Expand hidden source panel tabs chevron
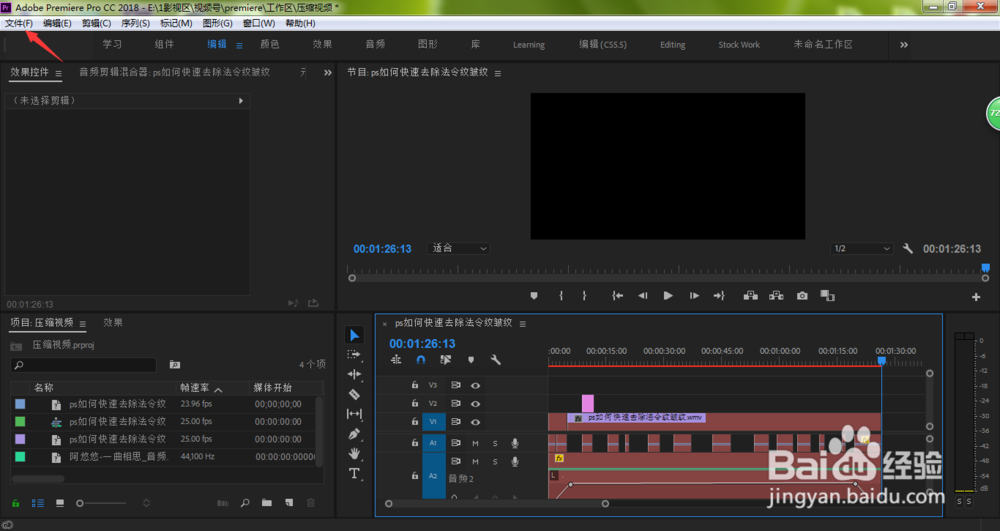Viewport: 1000px width, 531px height. pyautogui.click(x=327, y=73)
